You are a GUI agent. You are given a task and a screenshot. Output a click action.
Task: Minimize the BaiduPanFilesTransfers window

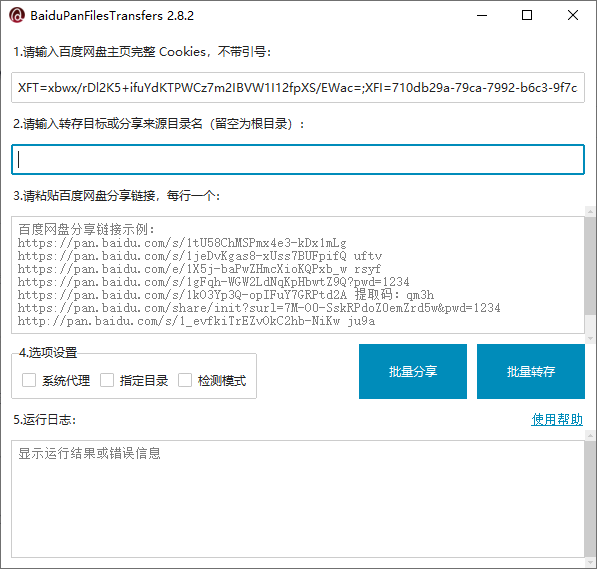point(482,16)
